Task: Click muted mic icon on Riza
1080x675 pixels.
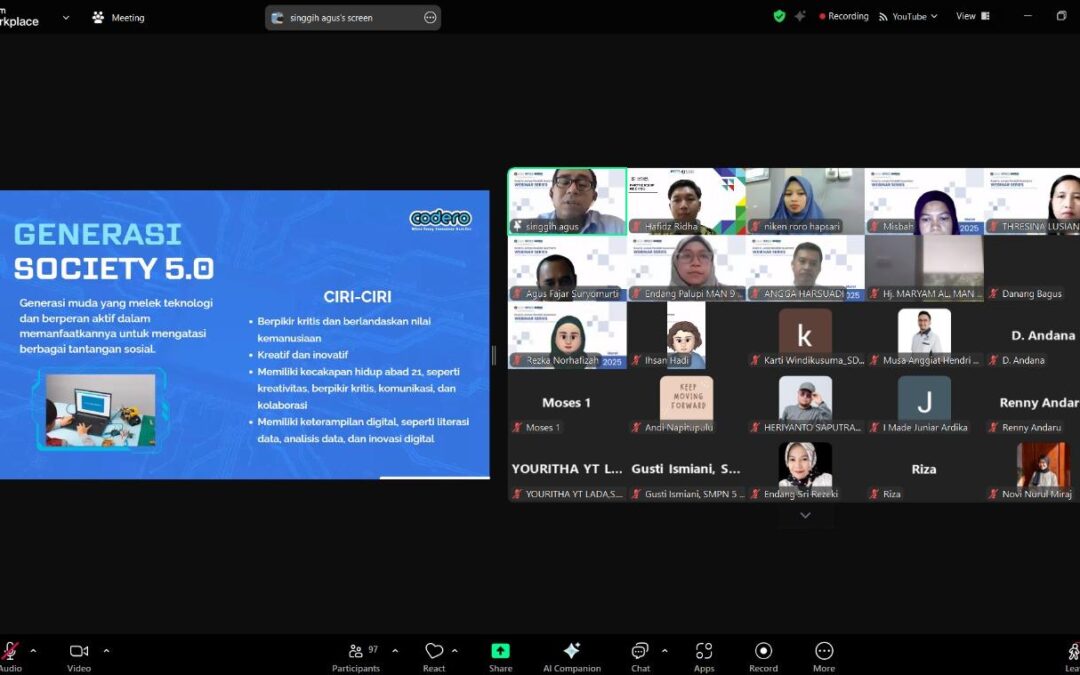Action: pos(874,494)
